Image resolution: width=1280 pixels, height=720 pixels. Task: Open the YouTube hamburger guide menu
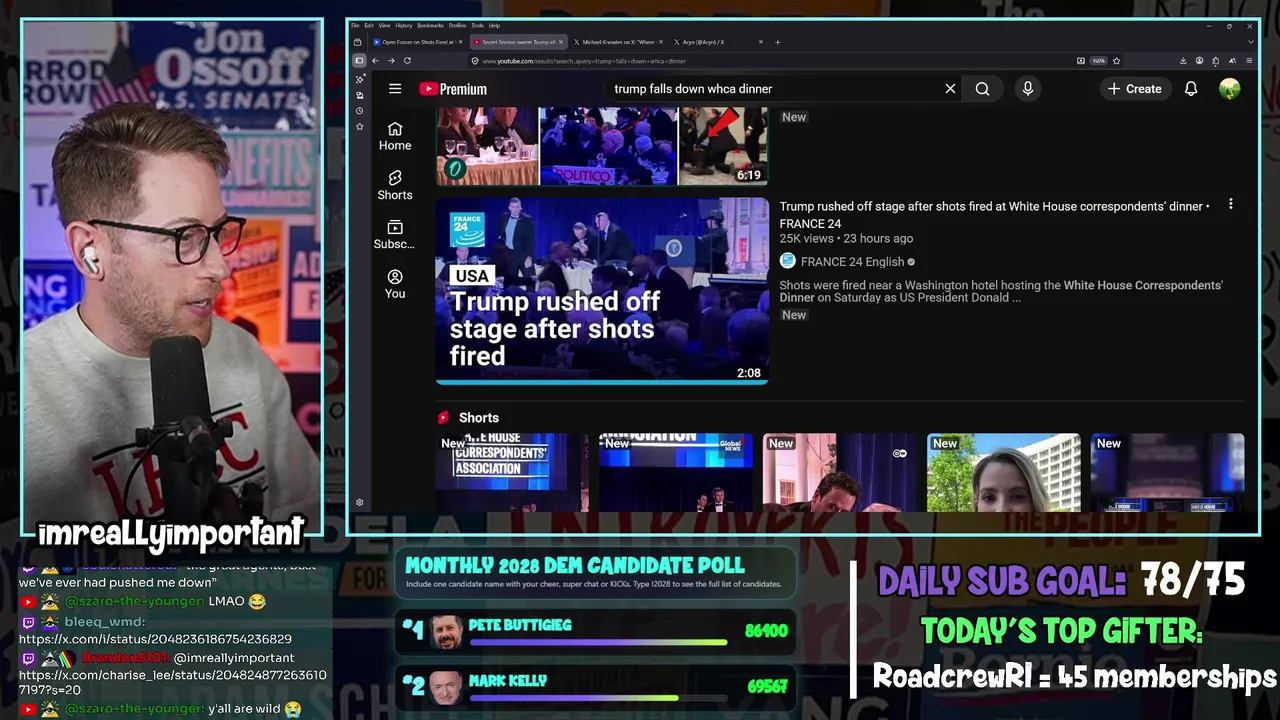(x=395, y=89)
